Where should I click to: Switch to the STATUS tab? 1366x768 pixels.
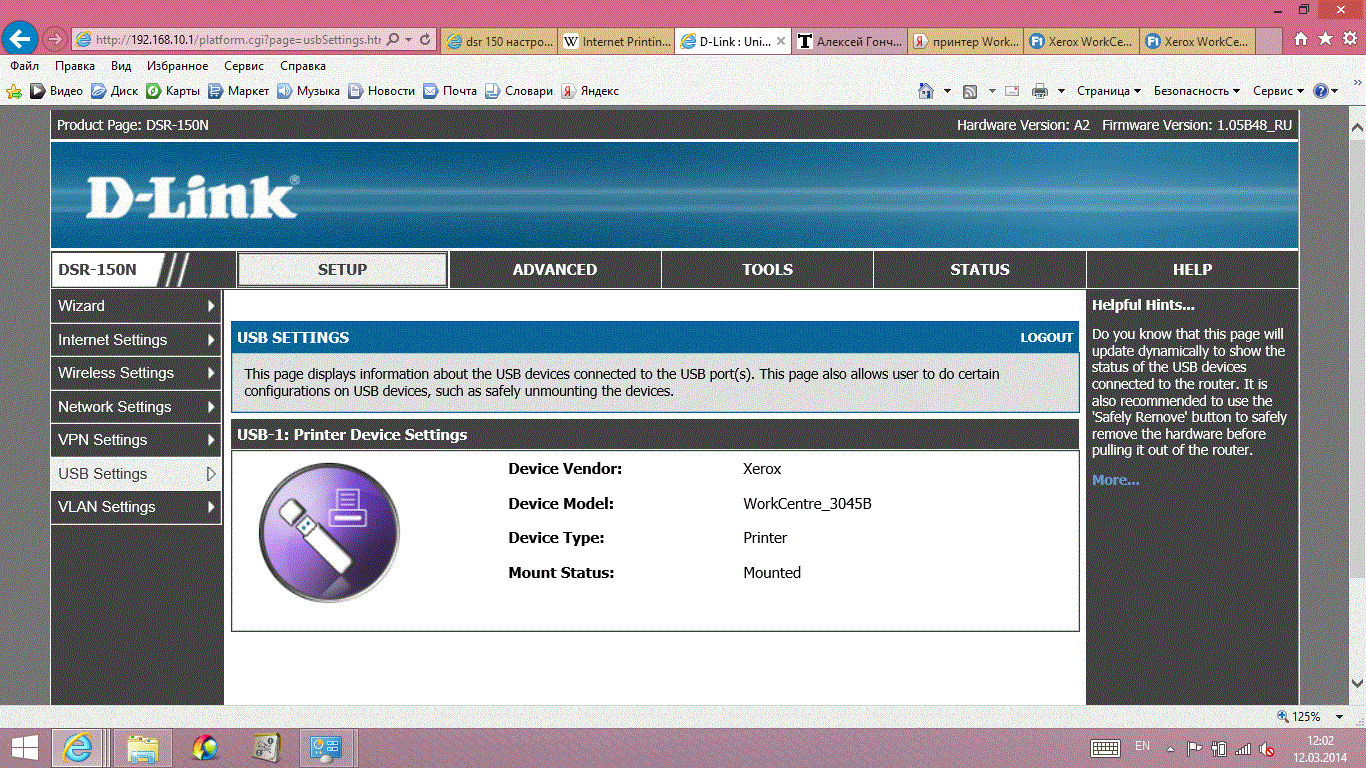pyautogui.click(x=980, y=270)
